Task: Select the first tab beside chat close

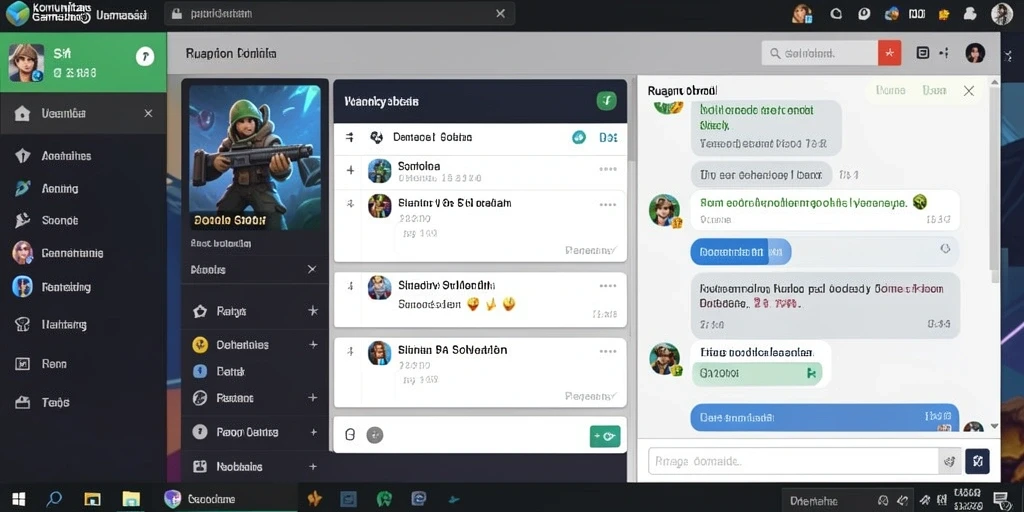Action: click(890, 90)
